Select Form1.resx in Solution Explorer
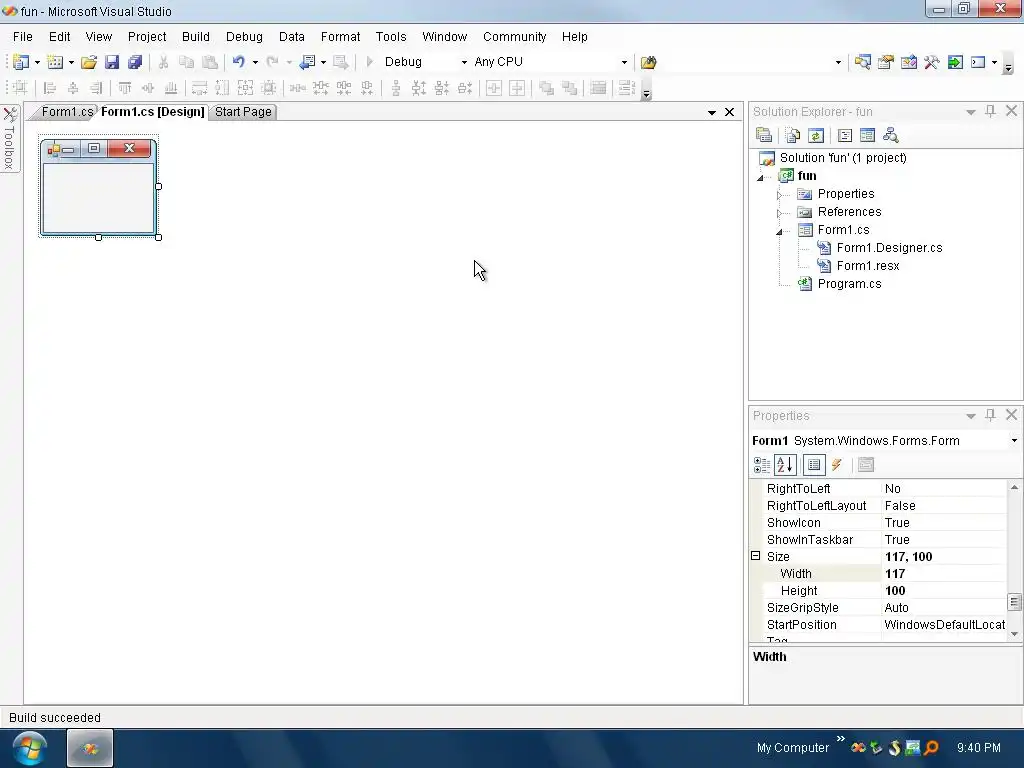 point(868,266)
